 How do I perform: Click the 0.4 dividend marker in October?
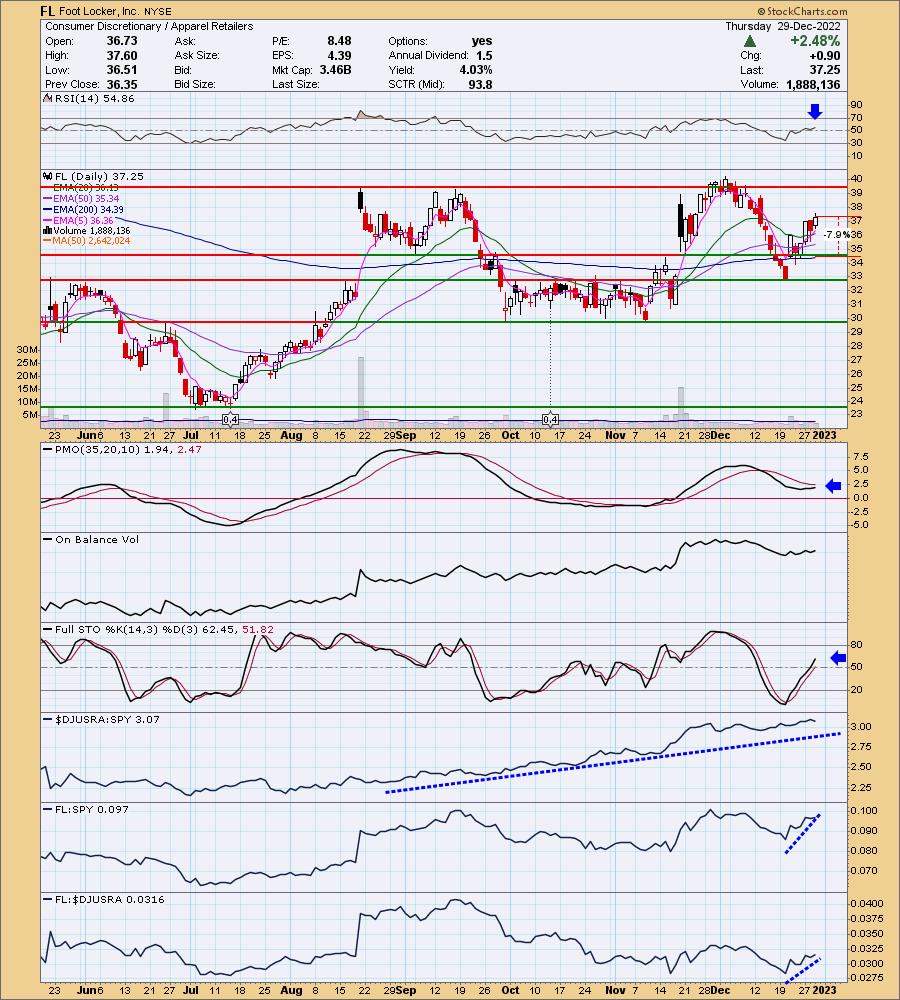(x=550, y=420)
